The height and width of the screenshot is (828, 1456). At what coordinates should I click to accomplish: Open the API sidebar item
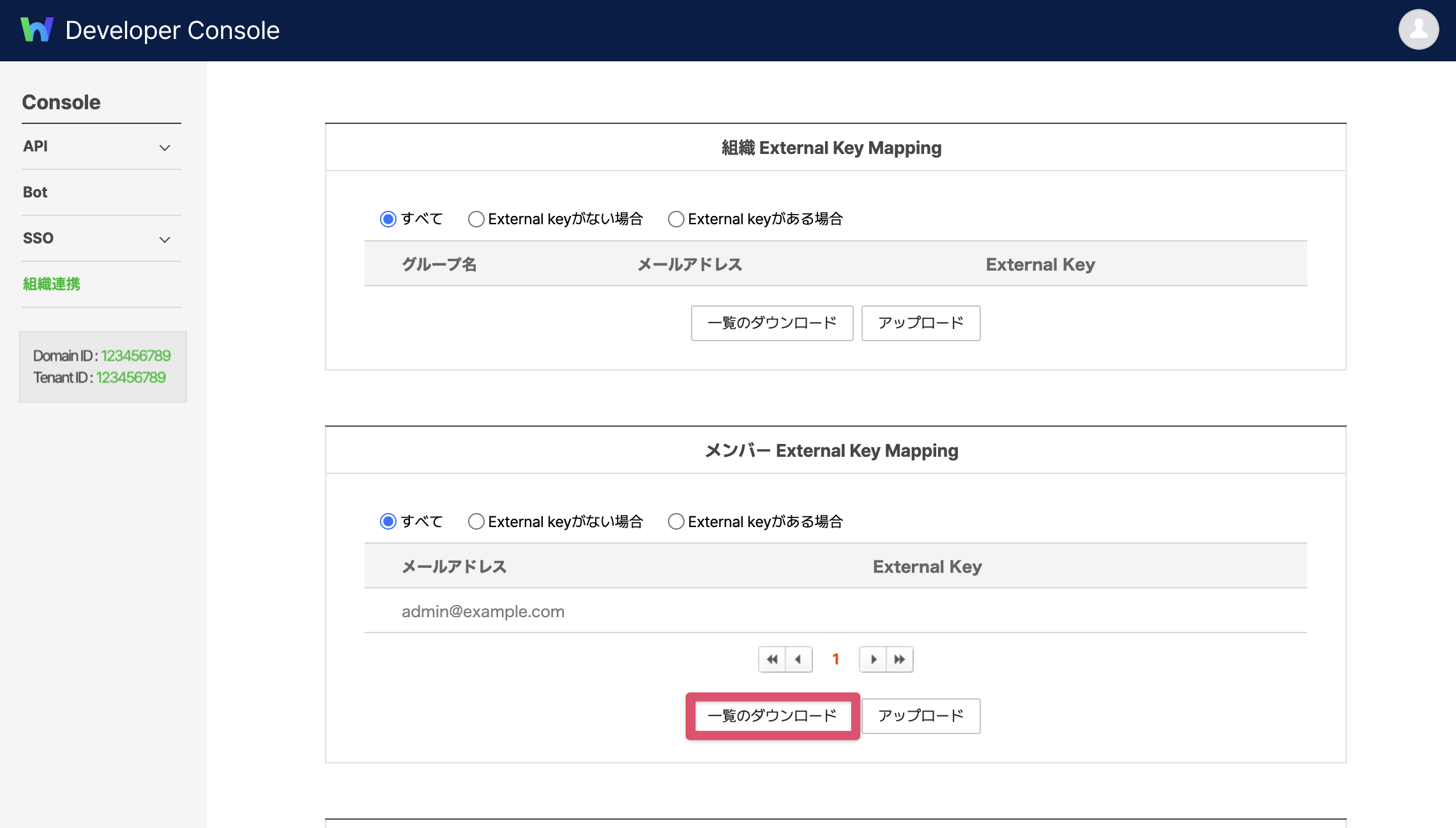pos(102,146)
